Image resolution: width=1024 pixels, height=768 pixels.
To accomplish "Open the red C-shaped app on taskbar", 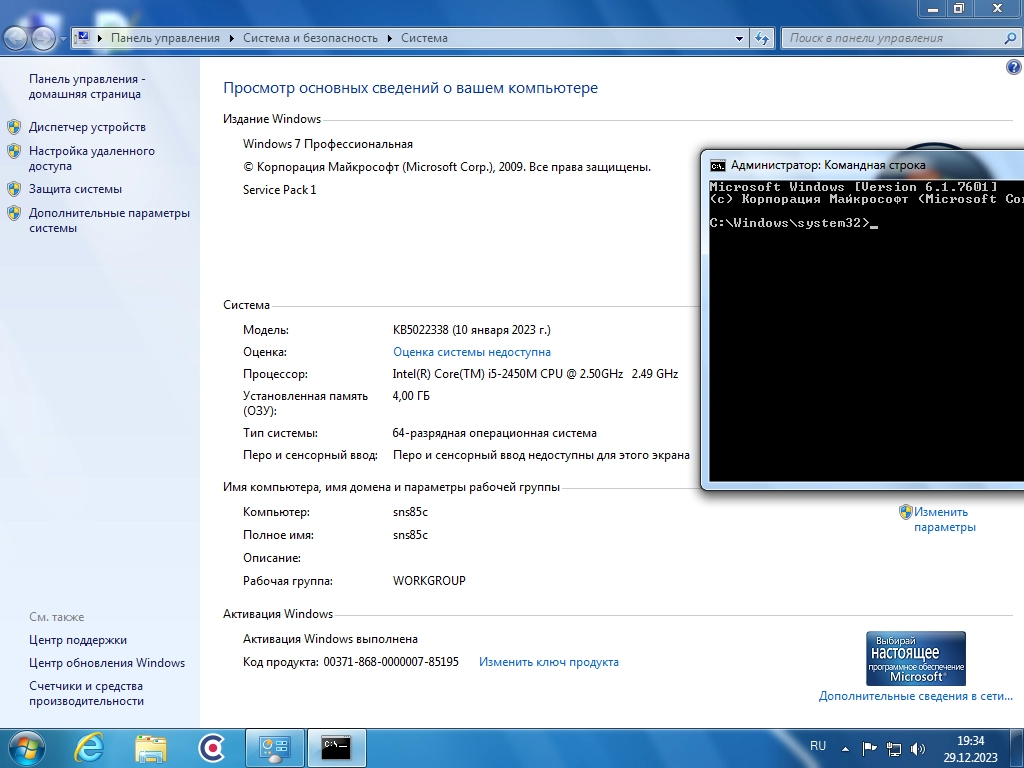I will pyautogui.click(x=212, y=748).
